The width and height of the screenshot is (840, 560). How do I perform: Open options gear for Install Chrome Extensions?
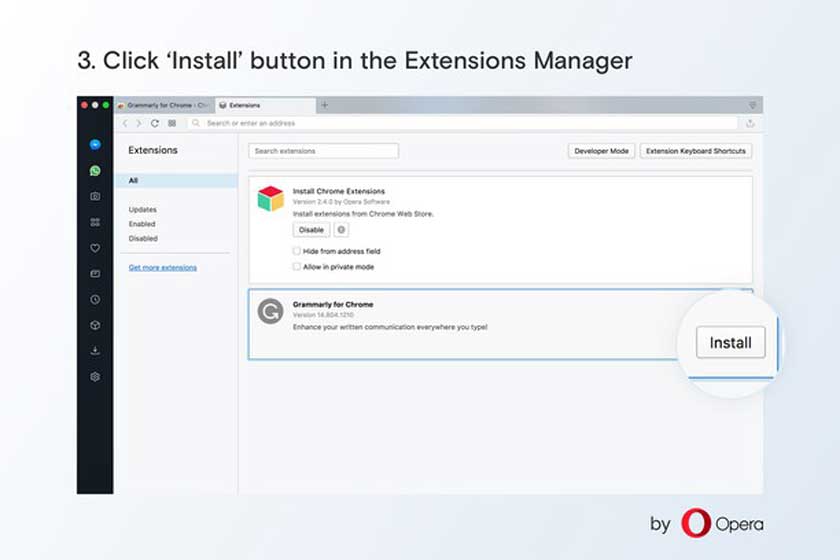click(x=341, y=230)
